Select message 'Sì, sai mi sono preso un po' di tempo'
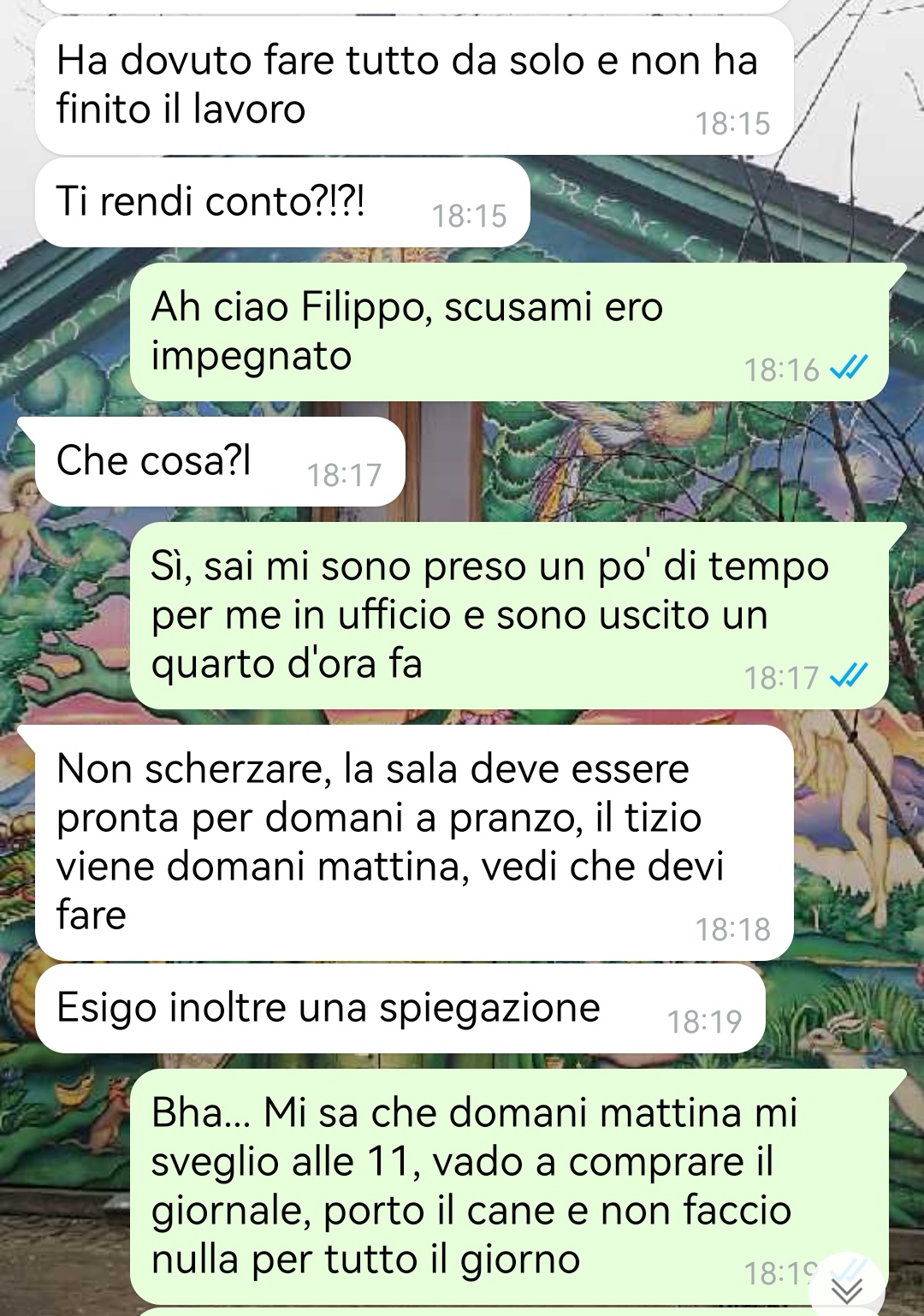Screen dimensions: 924x1316 click(510, 615)
